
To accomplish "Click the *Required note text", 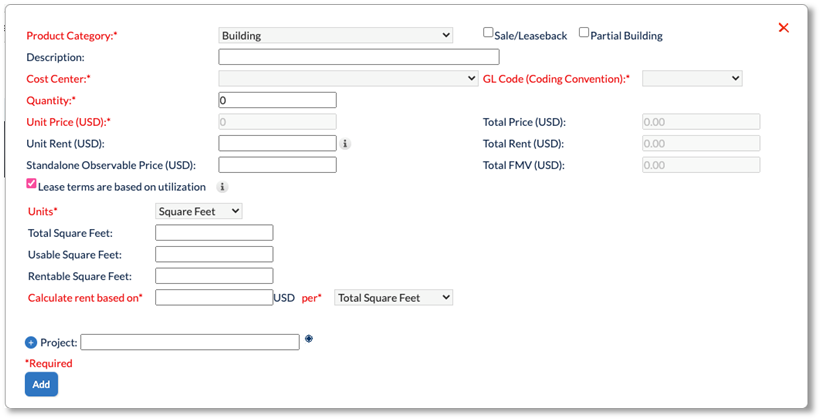I will (49, 363).
